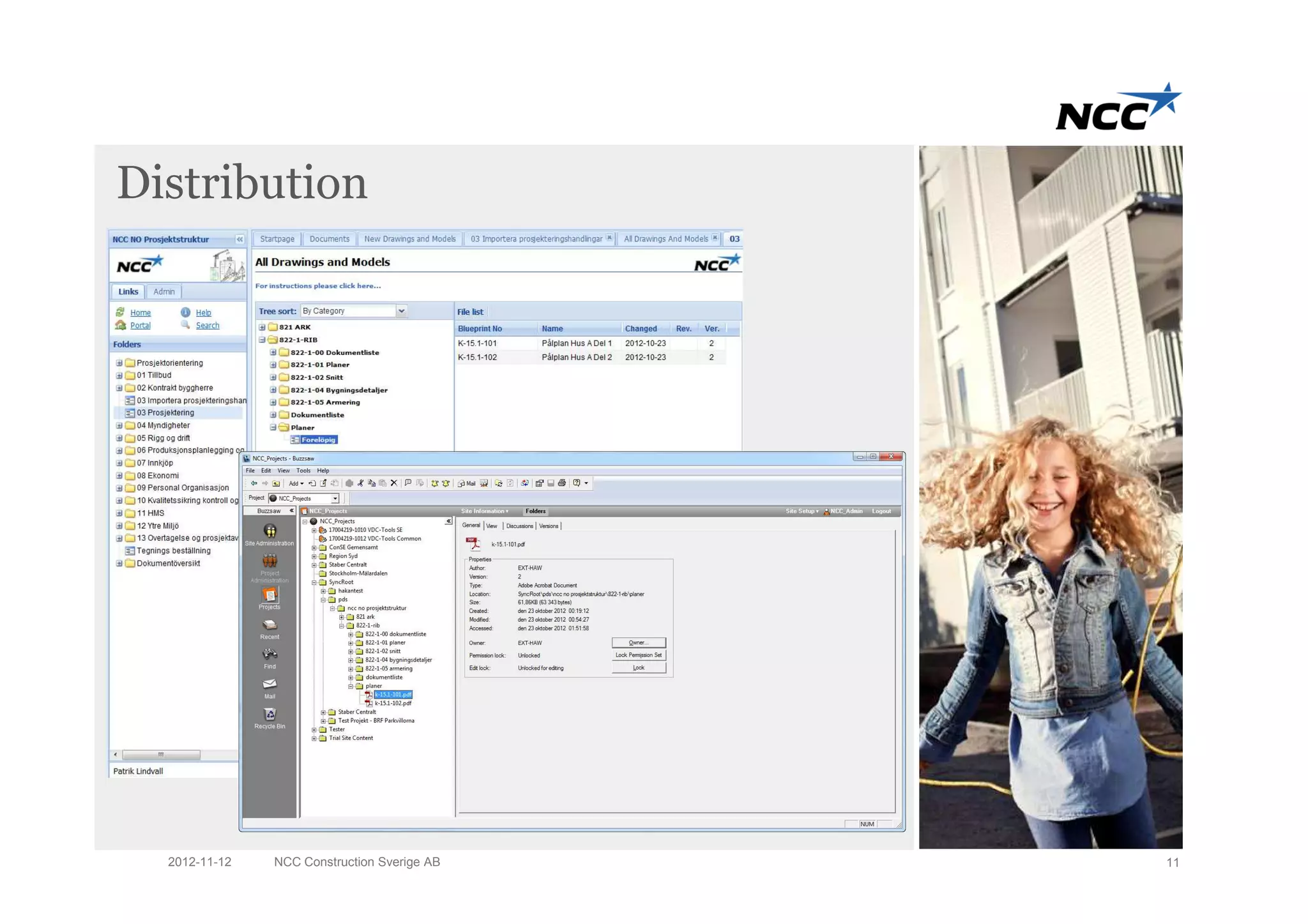Click the instructions click here link
The image size is (1308, 924).
pos(317,286)
